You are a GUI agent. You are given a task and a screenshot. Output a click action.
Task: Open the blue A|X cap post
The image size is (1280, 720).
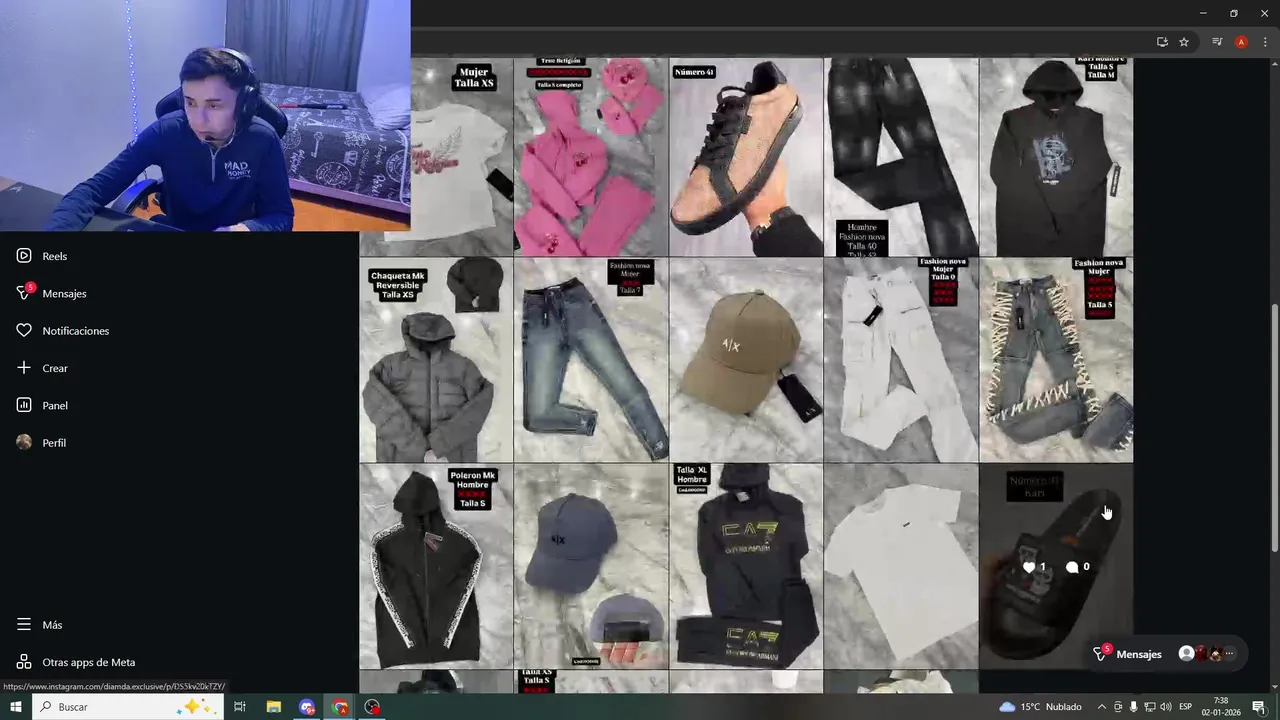pyautogui.click(x=591, y=566)
